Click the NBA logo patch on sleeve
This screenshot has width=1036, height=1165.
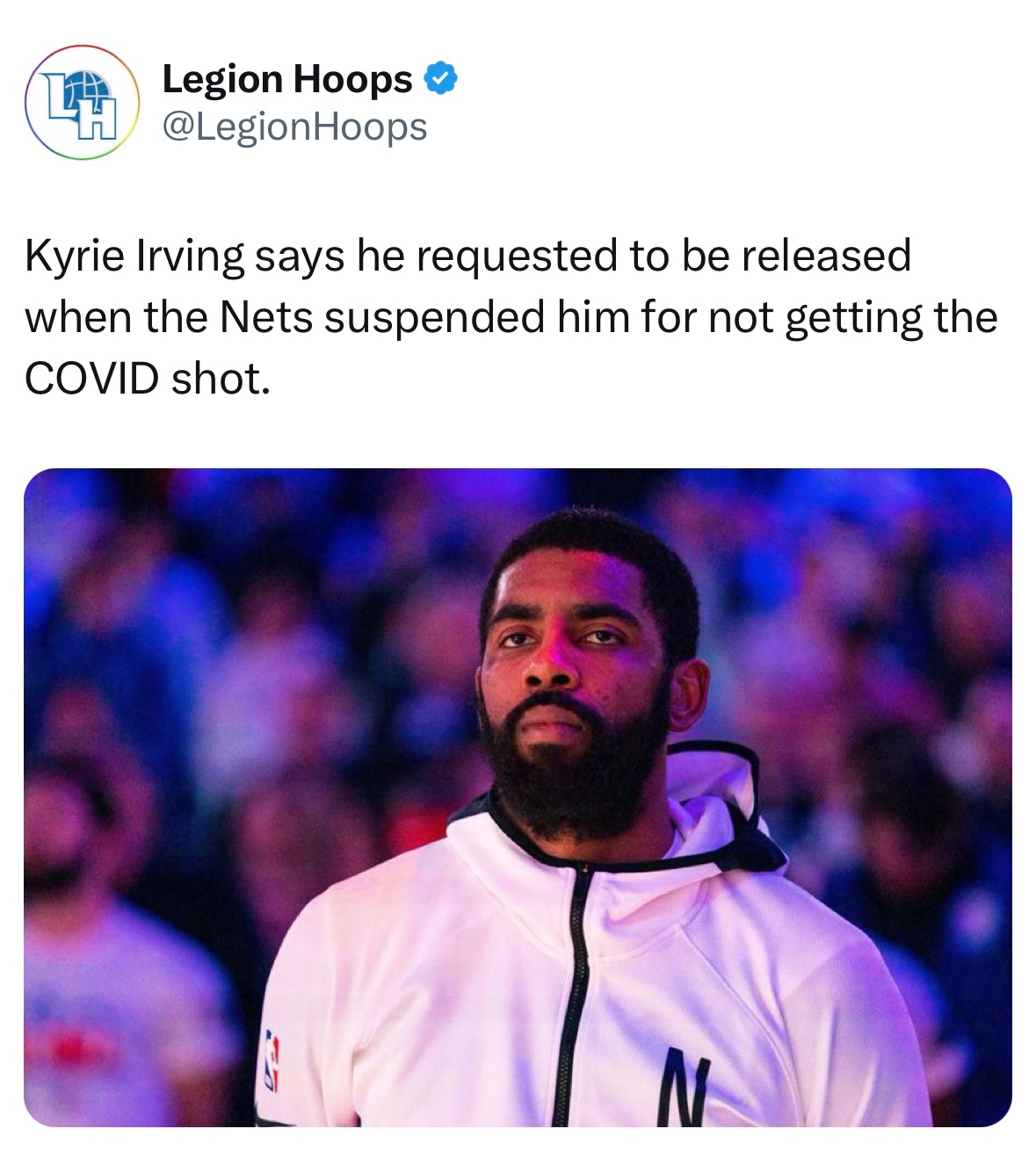(272, 1061)
